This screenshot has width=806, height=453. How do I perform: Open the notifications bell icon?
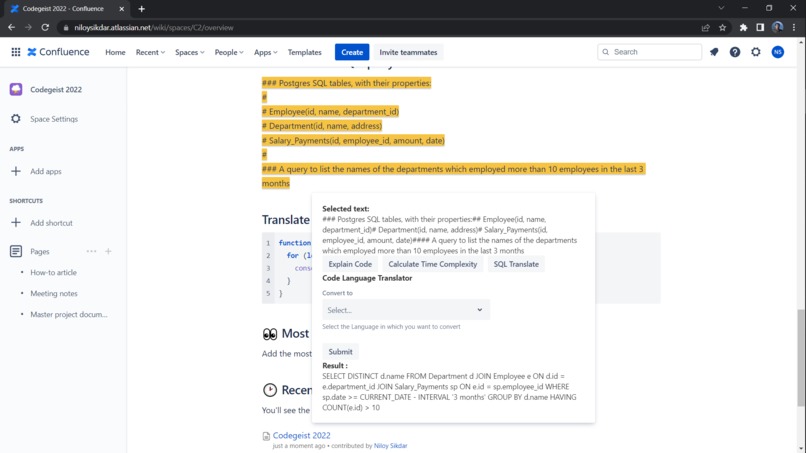pyautogui.click(x=714, y=52)
